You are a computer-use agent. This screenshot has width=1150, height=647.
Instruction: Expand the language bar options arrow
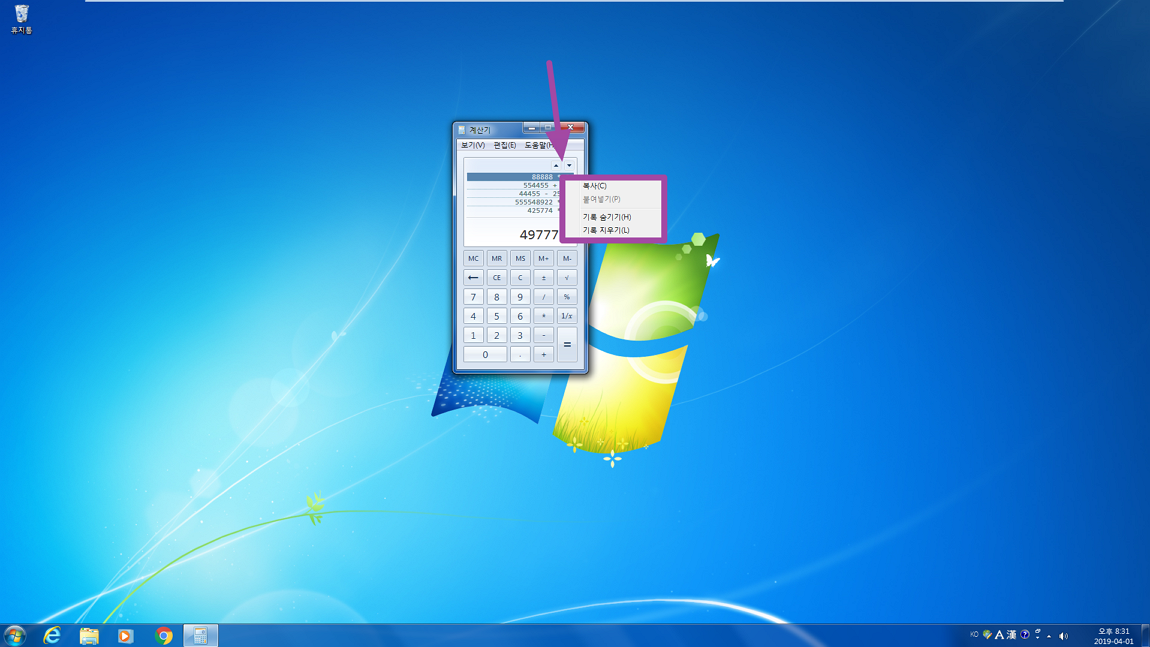pyautogui.click(x=1038, y=635)
